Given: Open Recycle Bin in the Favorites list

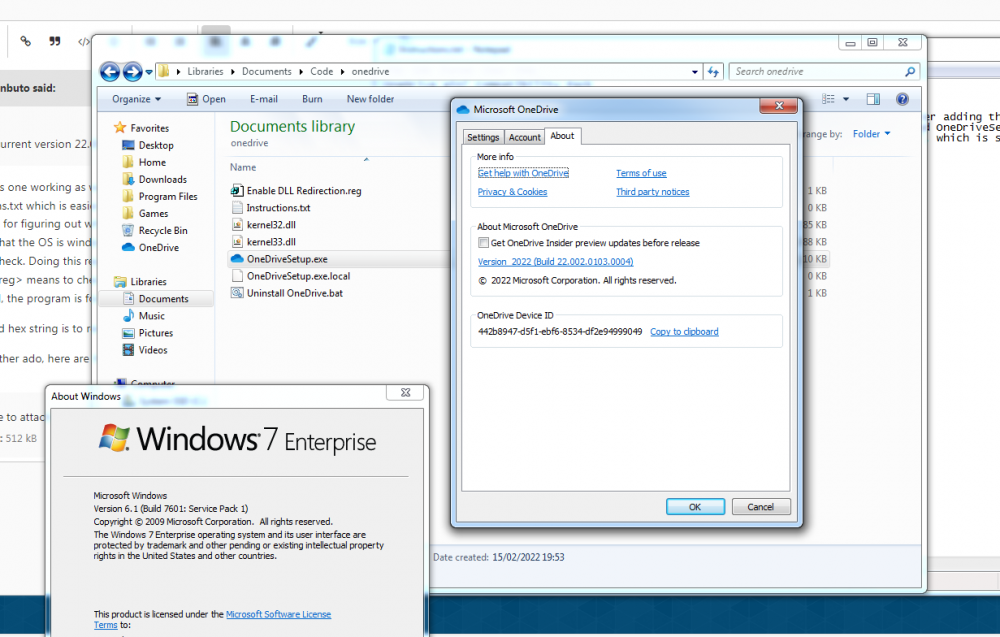Looking at the screenshot, I should click(x=162, y=230).
